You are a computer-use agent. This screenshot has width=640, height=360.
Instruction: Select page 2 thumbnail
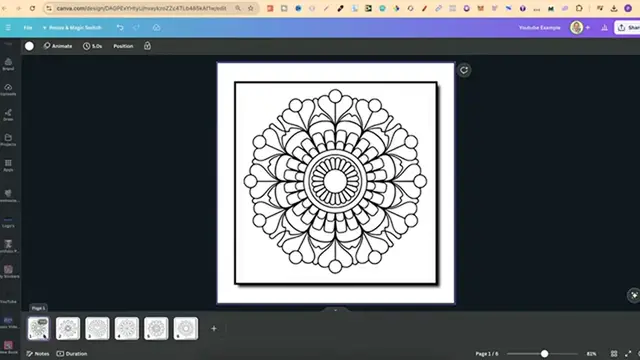[68, 328]
